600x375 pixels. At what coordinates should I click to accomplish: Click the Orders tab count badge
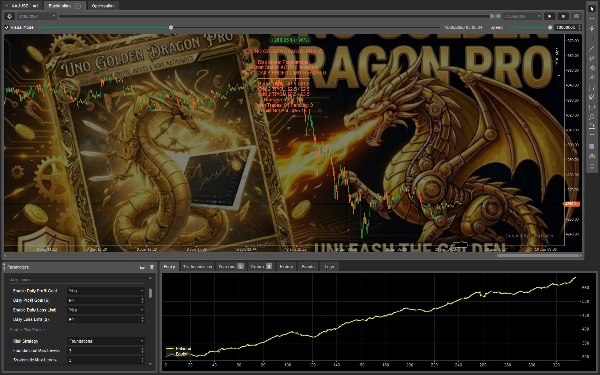pos(269,266)
